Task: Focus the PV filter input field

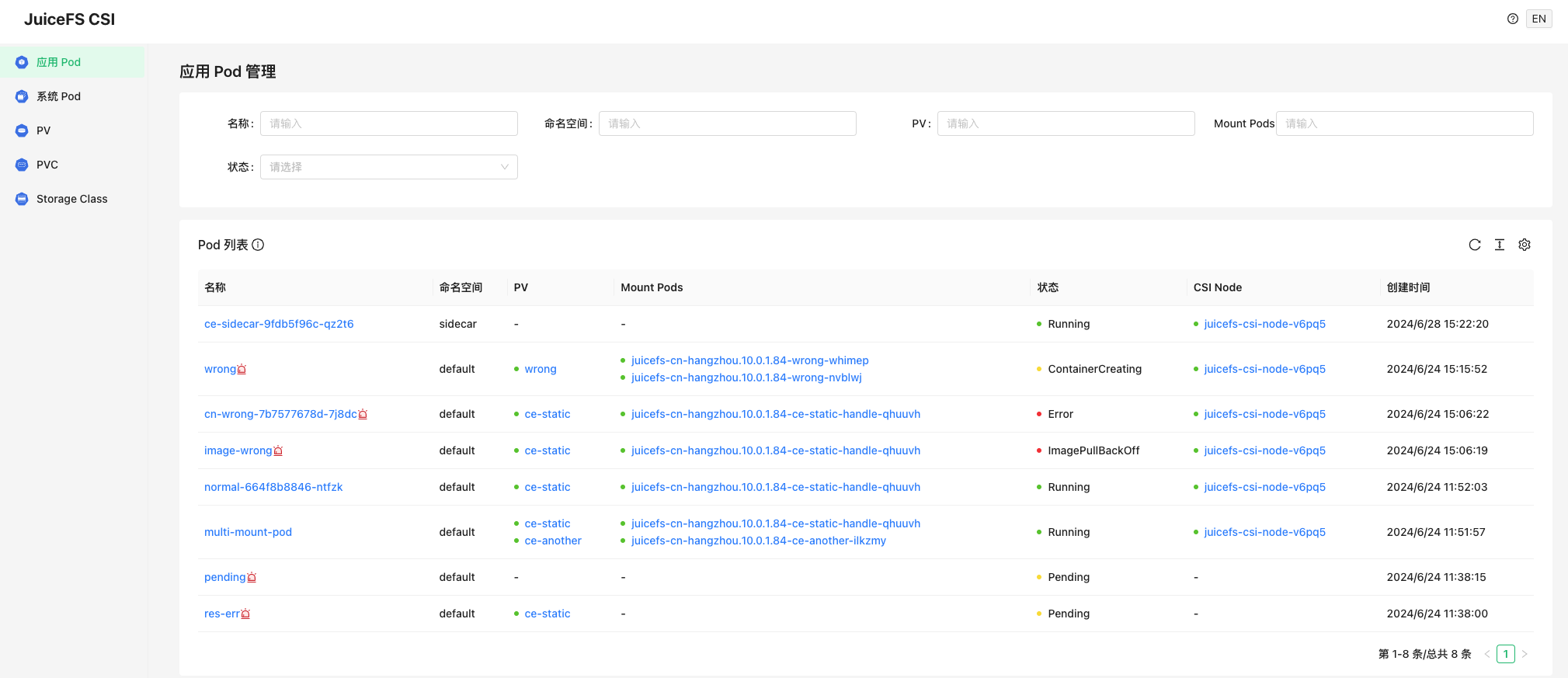Action: coord(1066,123)
